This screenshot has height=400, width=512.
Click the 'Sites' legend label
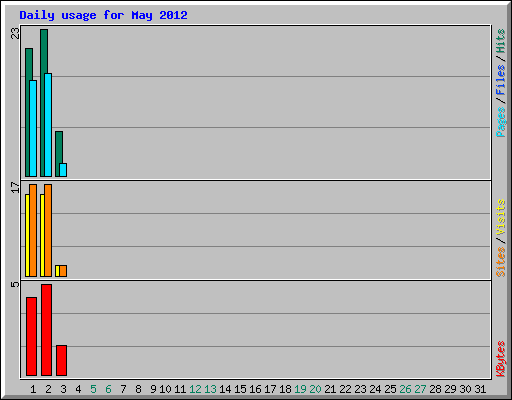pos(501,262)
